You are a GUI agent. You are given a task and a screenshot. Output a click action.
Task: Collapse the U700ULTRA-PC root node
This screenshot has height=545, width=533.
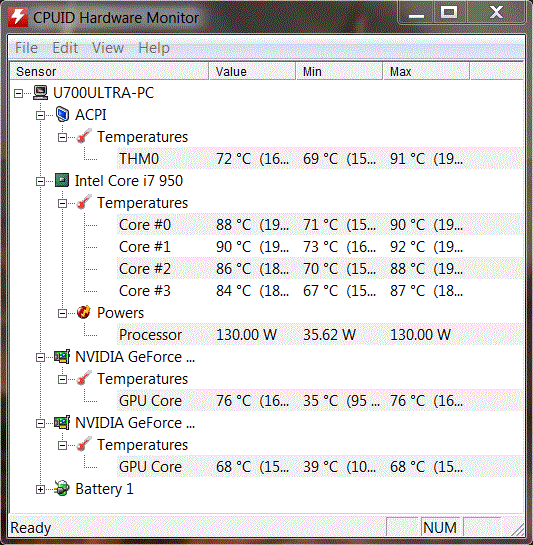coord(18,93)
